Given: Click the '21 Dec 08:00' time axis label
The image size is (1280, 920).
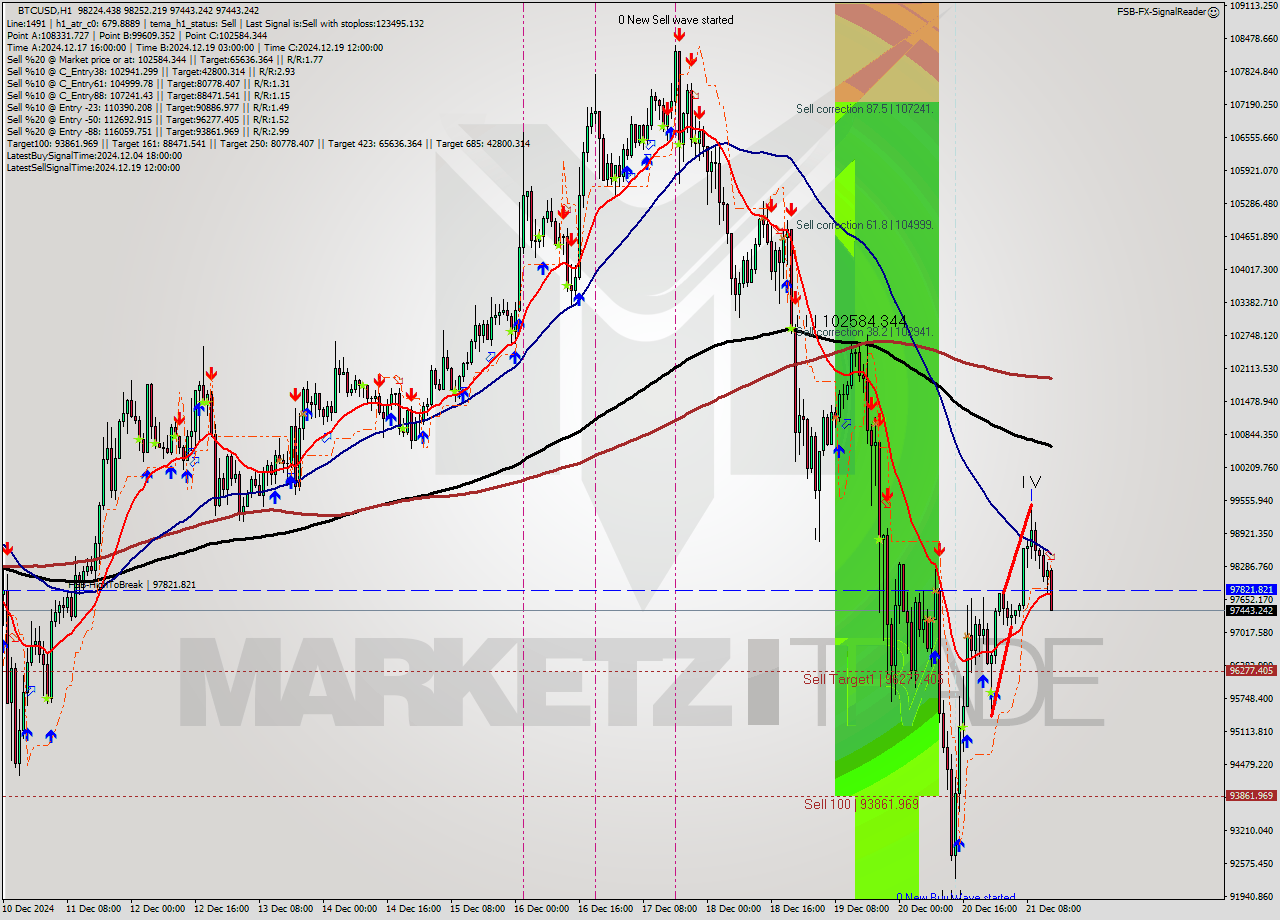Looking at the screenshot, I should 1053,909.
